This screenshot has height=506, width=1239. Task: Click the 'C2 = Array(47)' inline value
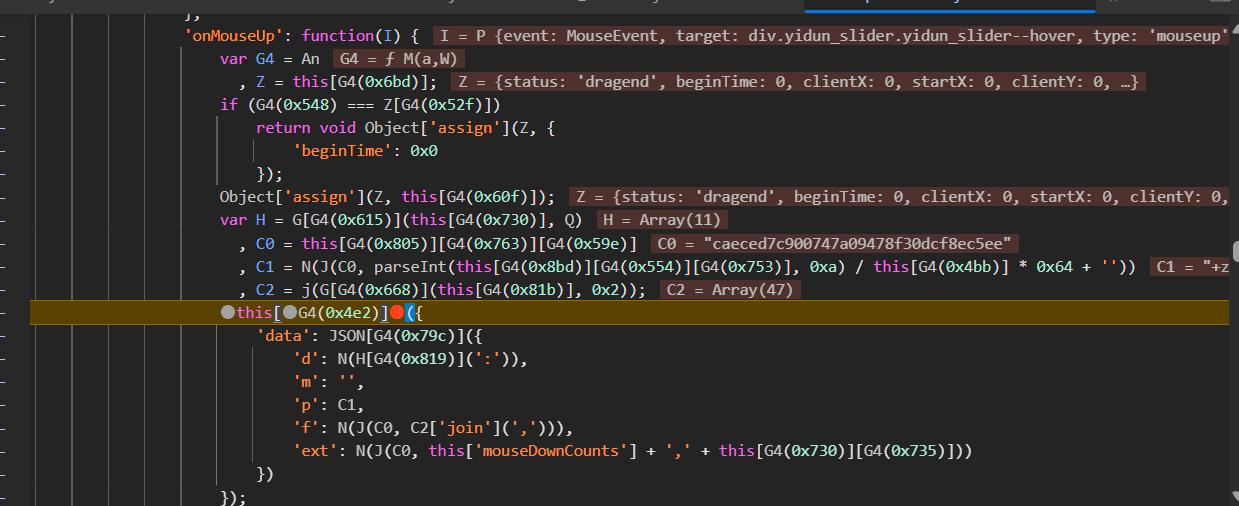[x=732, y=290]
